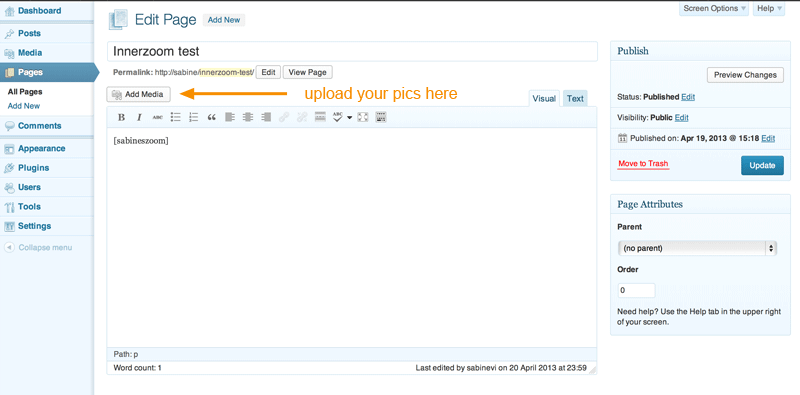The width and height of the screenshot is (800, 395).
Task: Select the Pages menu in sidebar
Action: coord(46,72)
